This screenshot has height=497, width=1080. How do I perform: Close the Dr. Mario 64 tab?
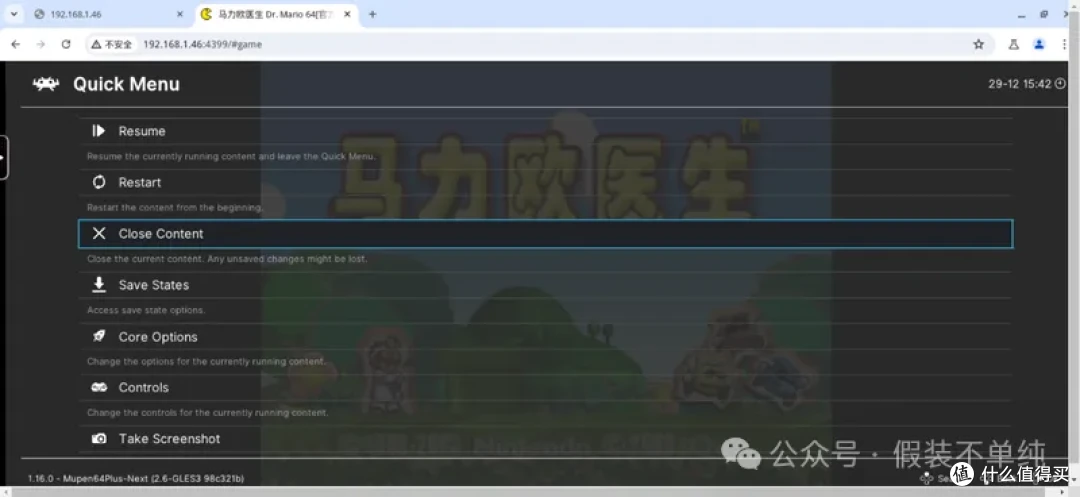click(x=348, y=14)
